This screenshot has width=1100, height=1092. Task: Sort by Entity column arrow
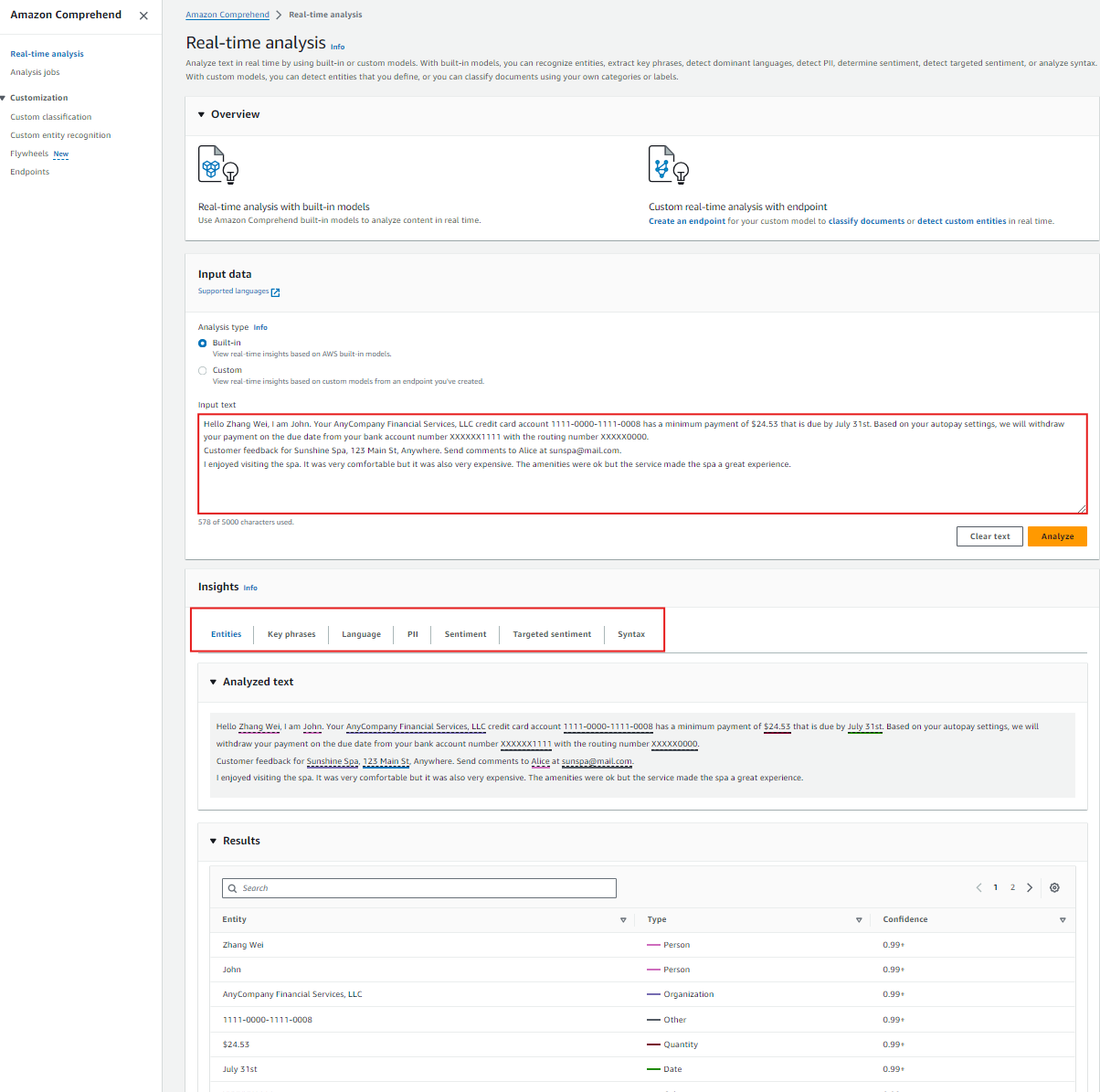pyautogui.click(x=623, y=920)
